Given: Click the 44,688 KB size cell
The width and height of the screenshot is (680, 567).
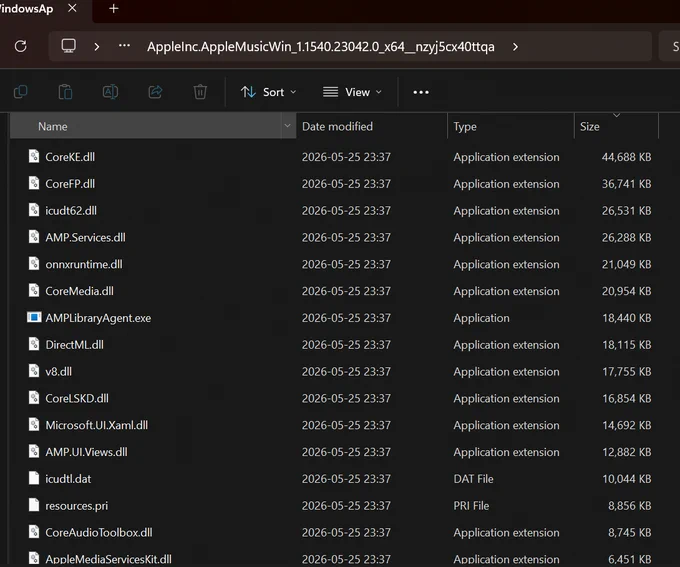Looking at the screenshot, I should click(x=626, y=157).
